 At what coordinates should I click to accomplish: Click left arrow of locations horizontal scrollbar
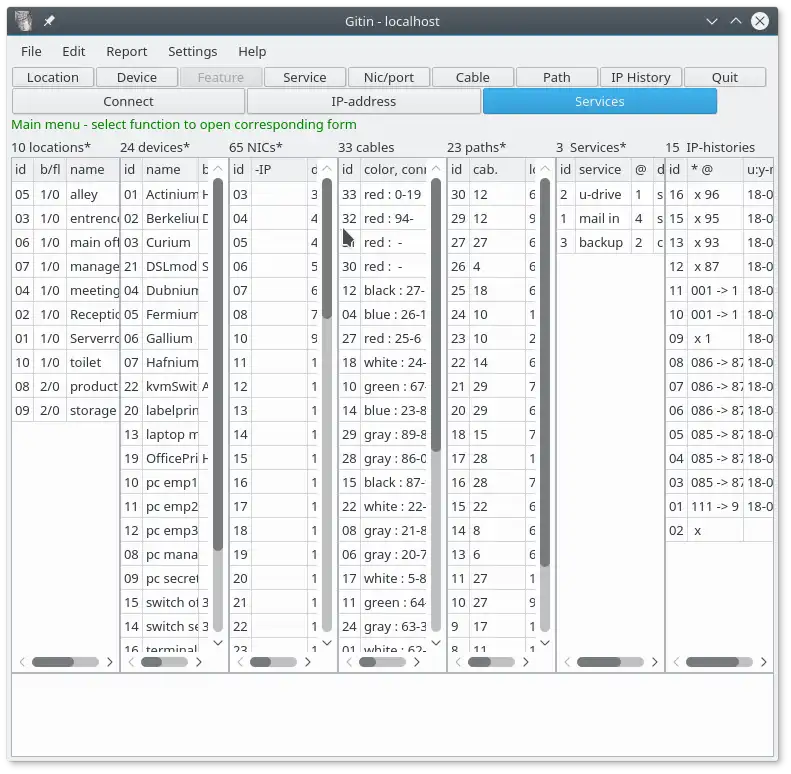tap(22, 662)
